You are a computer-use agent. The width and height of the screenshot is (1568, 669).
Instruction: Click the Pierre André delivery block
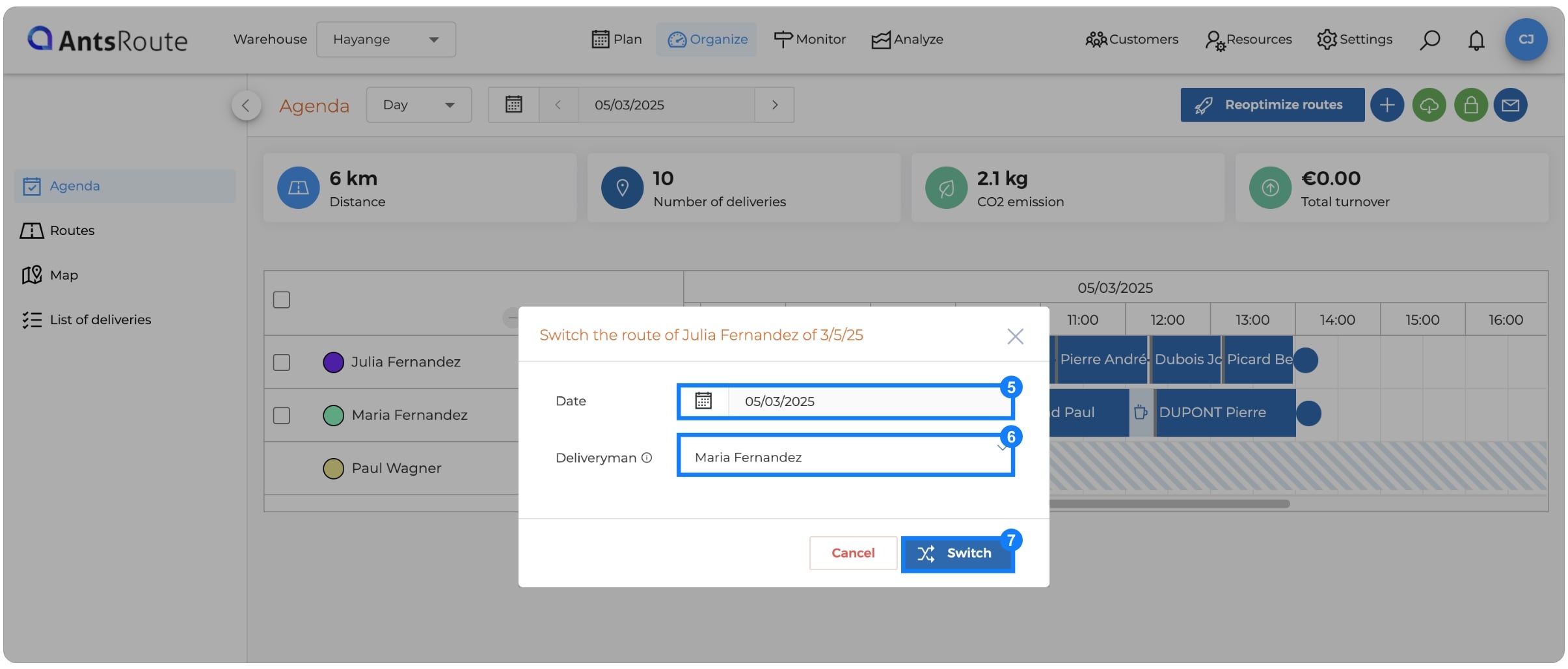click(x=1102, y=360)
